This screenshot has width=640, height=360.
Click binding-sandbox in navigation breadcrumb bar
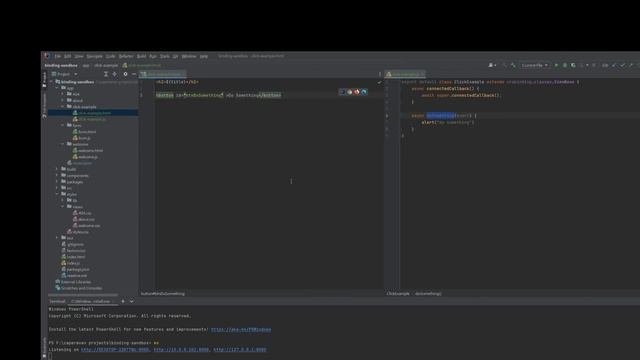point(61,65)
